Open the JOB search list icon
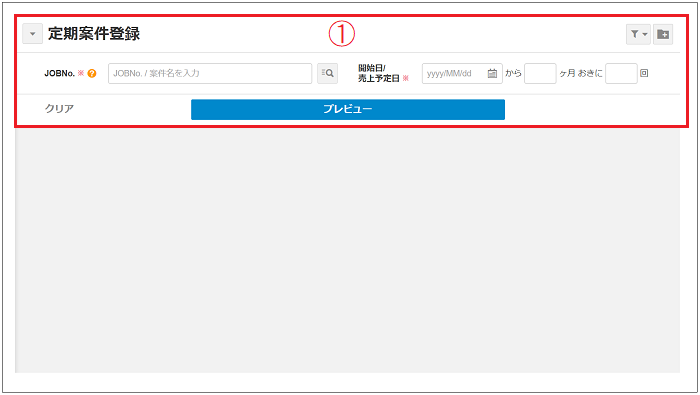700x395 pixels. (x=327, y=73)
